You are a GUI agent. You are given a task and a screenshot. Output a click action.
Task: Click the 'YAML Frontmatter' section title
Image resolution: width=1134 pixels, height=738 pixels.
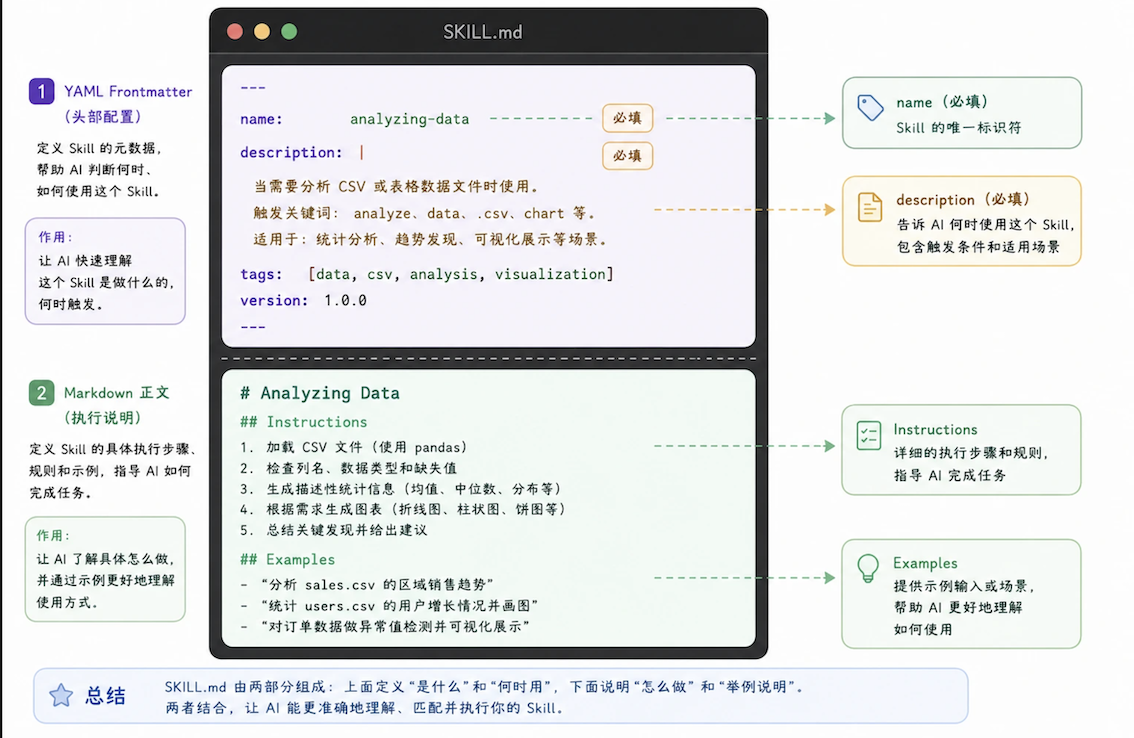[x=128, y=92]
